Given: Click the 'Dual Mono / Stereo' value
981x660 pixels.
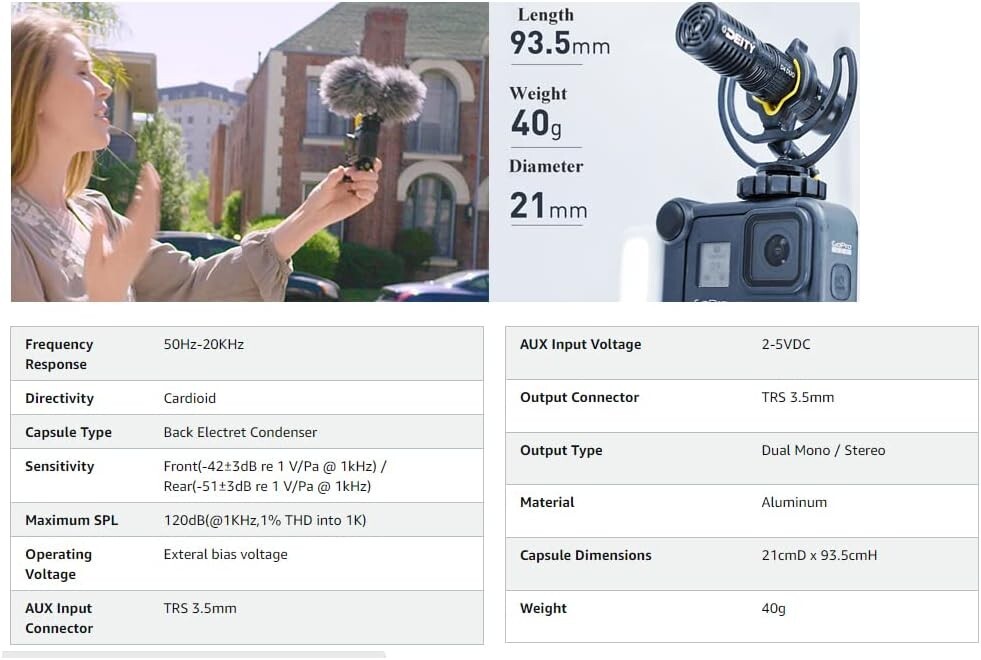Looking at the screenshot, I should click(823, 450).
